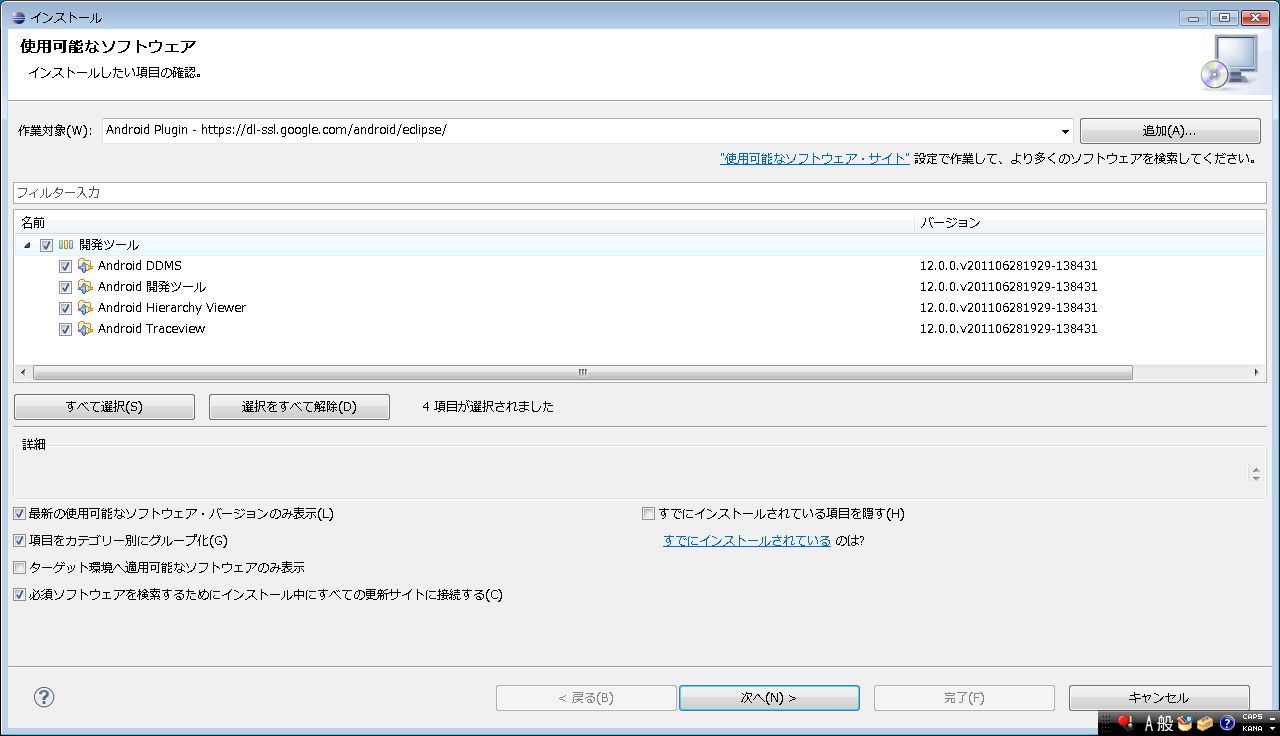This screenshot has height=736, width=1280.
Task: Click the version cell of Android Traceview
Action: click(1009, 329)
